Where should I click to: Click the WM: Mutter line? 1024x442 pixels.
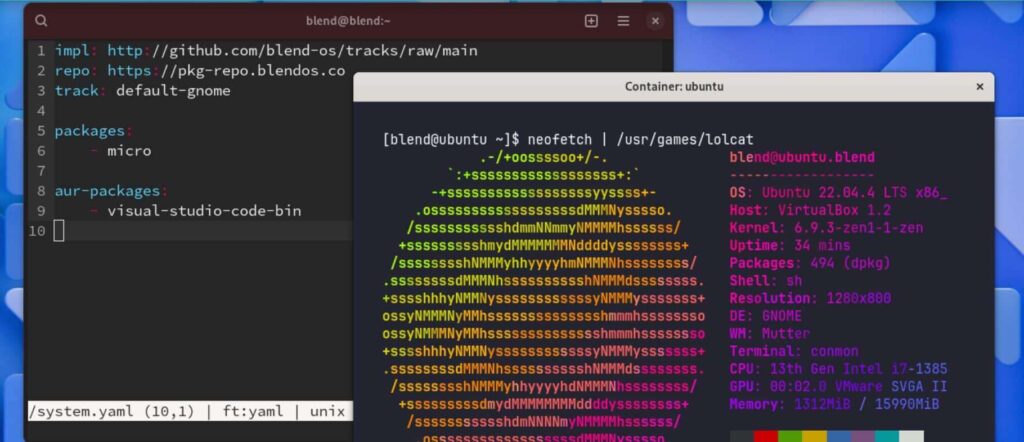770,334
